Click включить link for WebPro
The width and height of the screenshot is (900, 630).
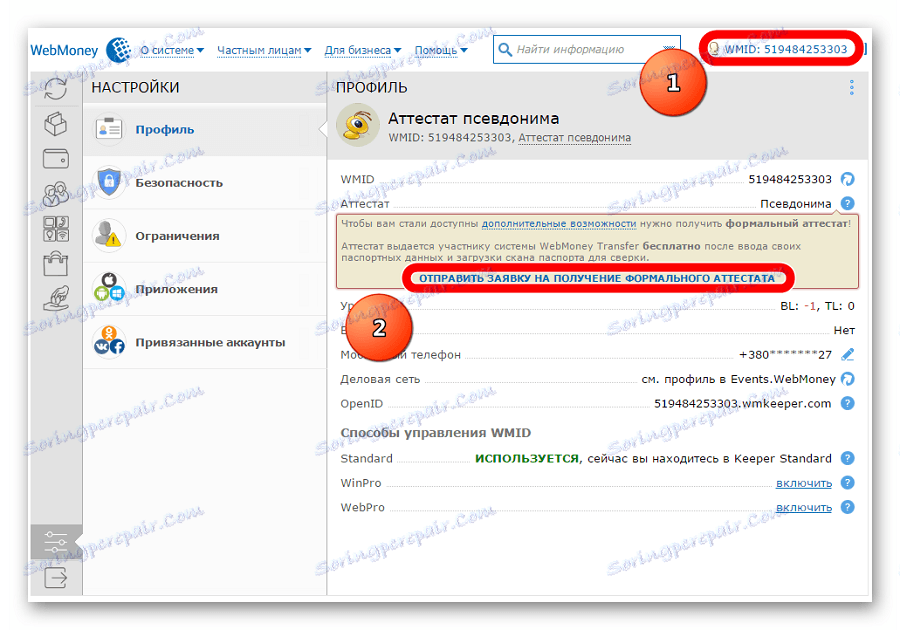point(804,507)
